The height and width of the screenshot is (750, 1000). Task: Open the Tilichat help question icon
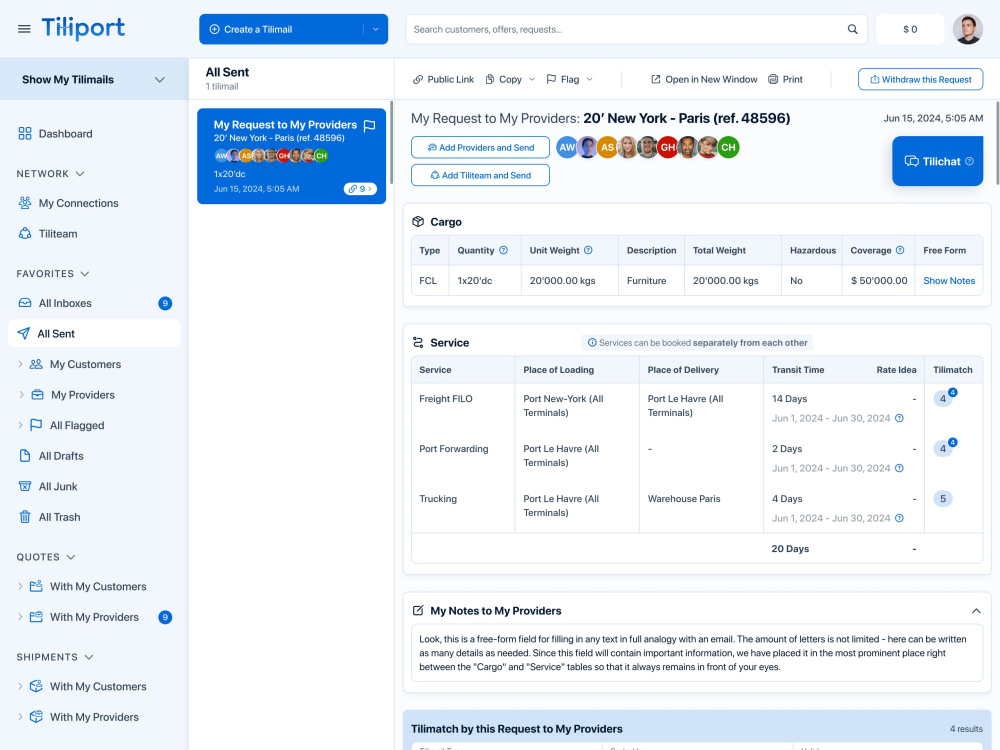tap(969, 161)
